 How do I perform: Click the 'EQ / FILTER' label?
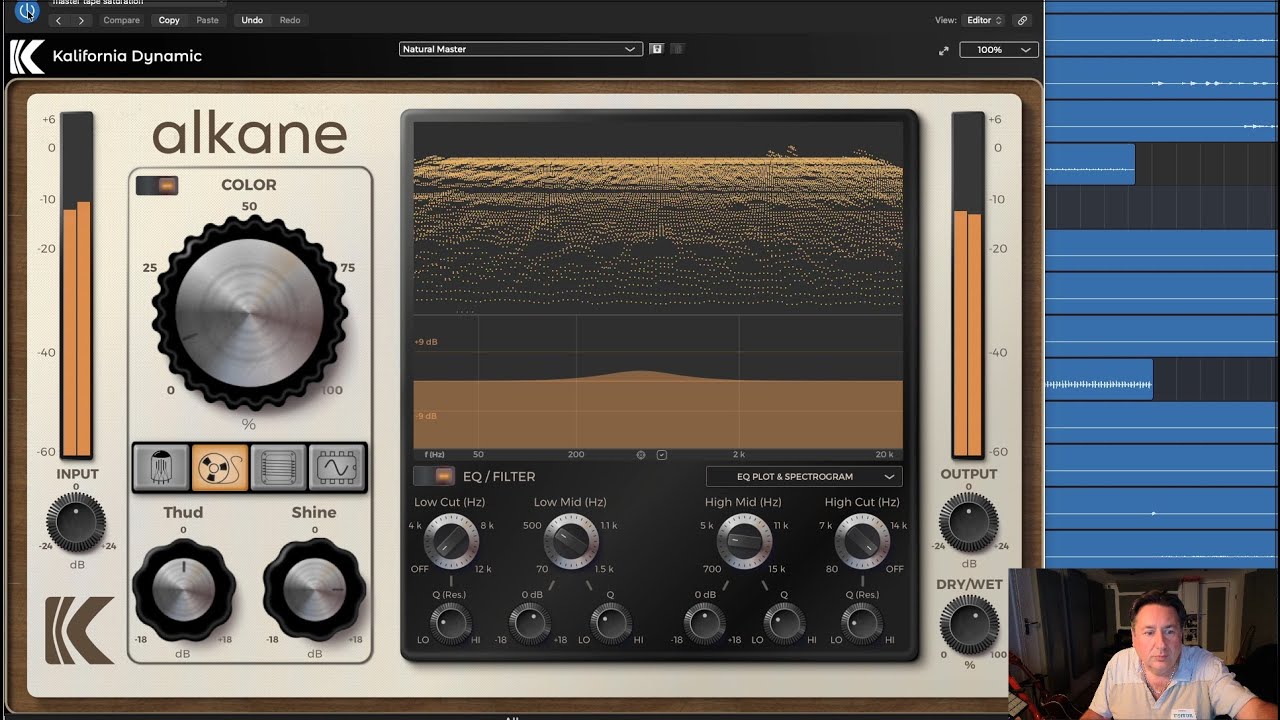499,477
